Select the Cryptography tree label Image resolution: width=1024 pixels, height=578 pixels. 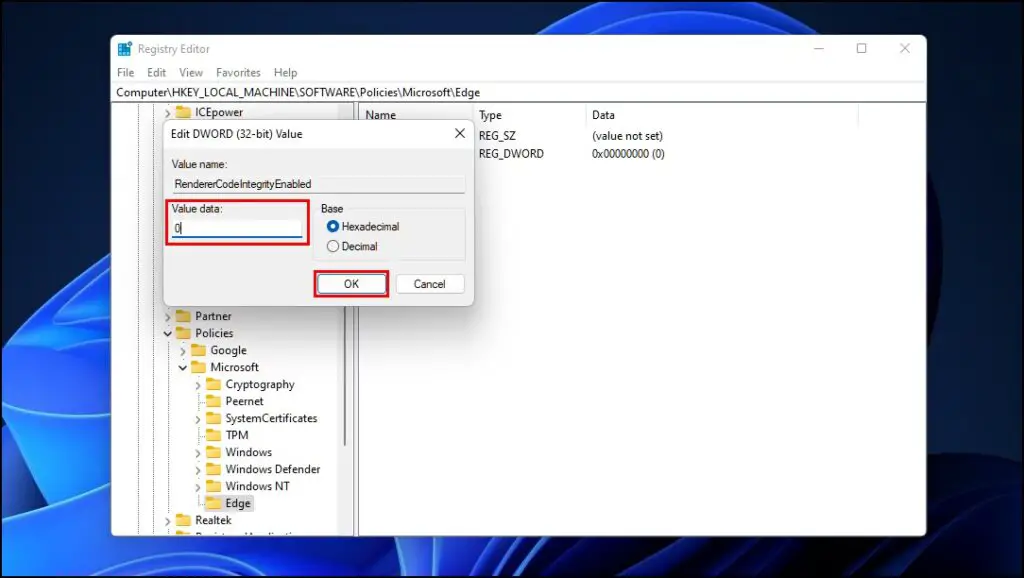point(260,384)
